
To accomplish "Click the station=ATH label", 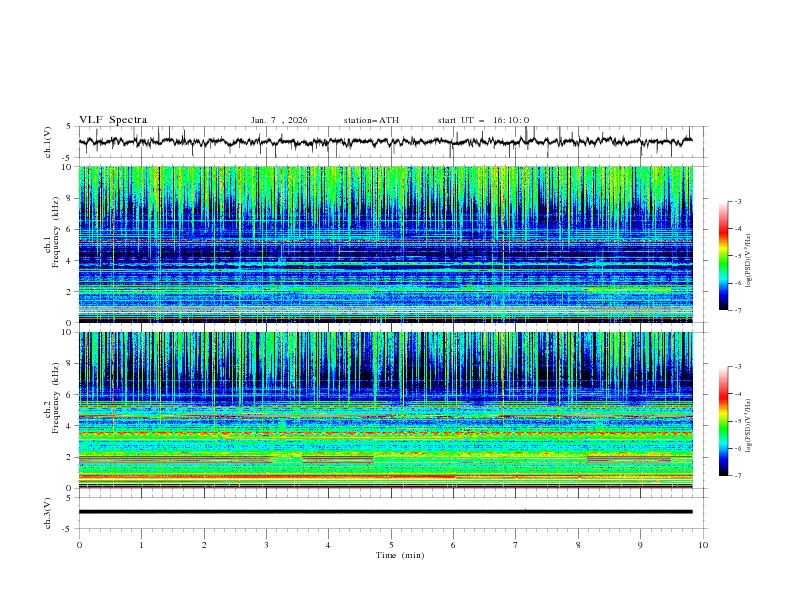I will pos(371,120).
